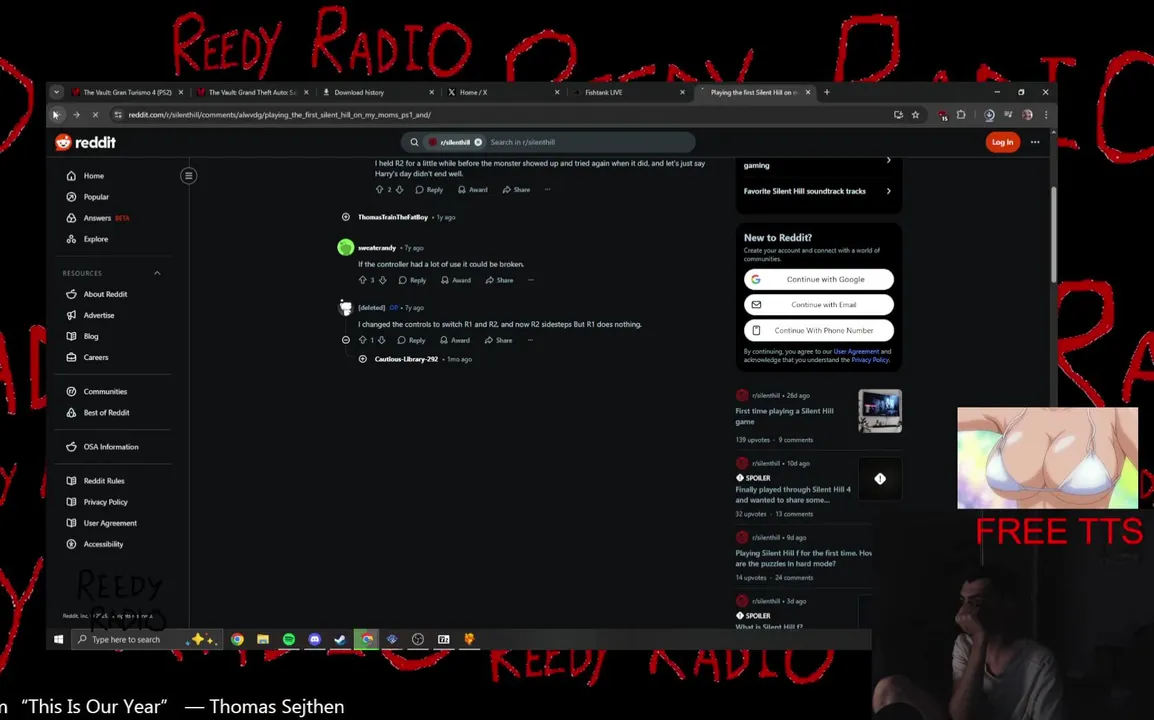Click Continue with Email
Image resolution: width=1154 pixels, height=720 pixels.
(x=818, y=305)
